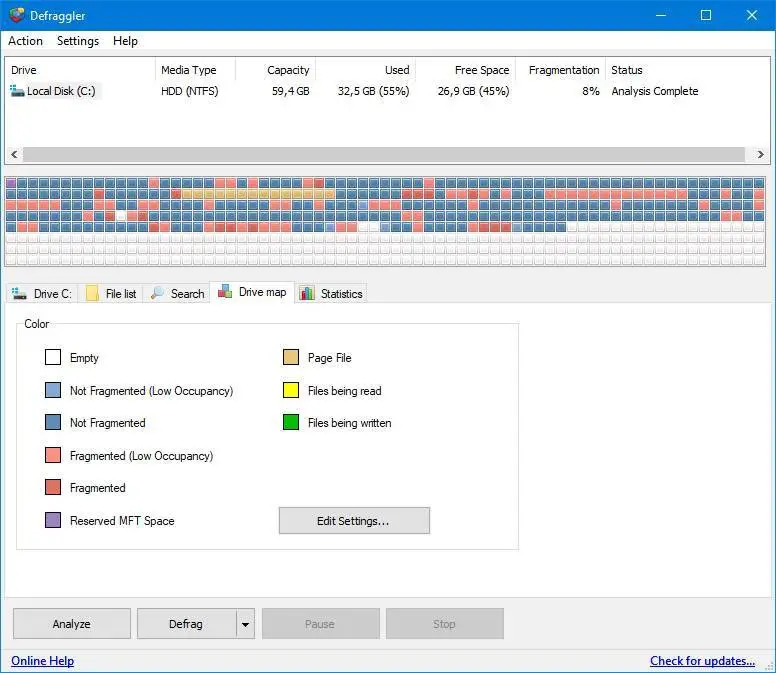Click Files being read yellow swatch
Viewport: 776px width, 673px height.
[x=291, y=390]
